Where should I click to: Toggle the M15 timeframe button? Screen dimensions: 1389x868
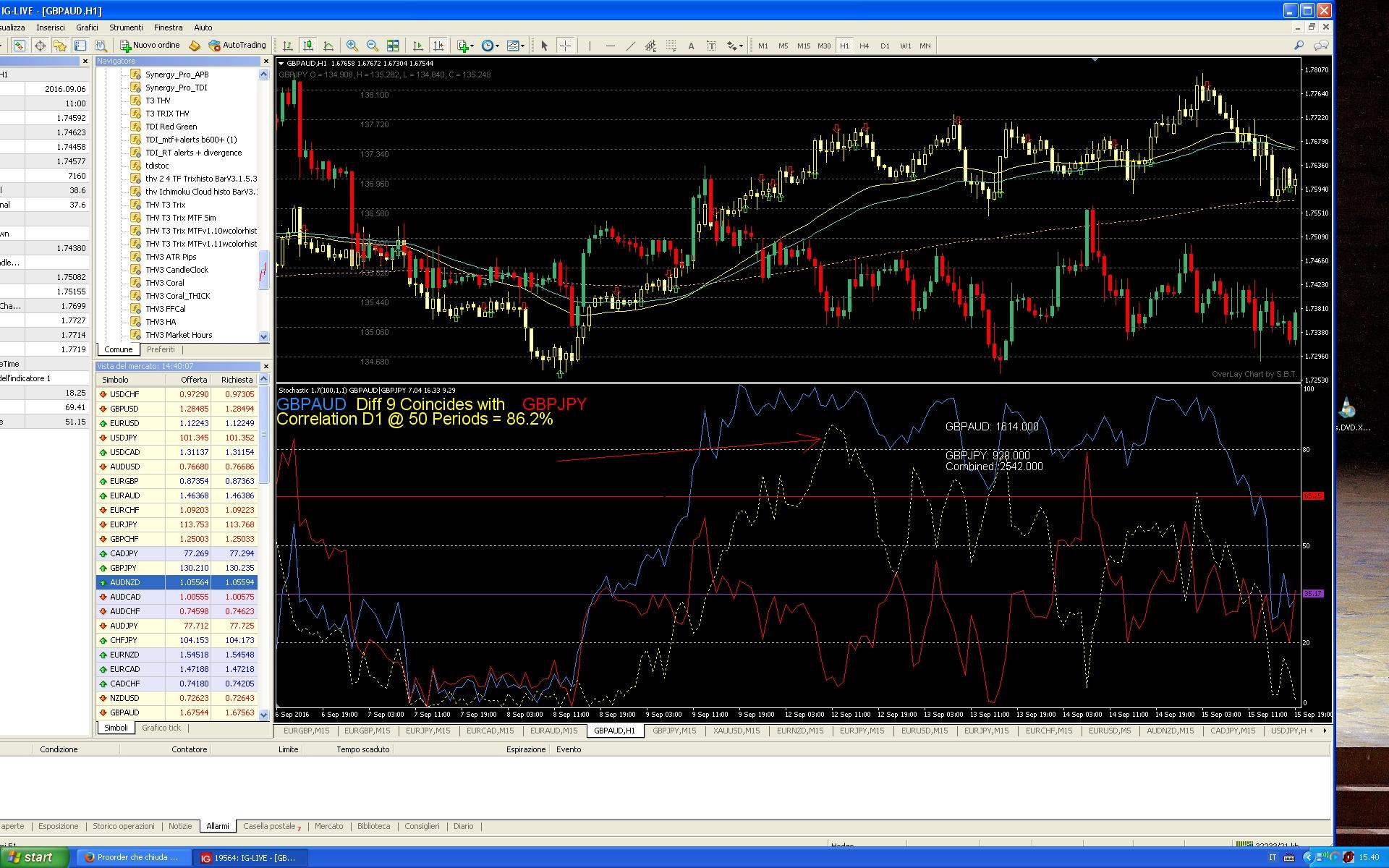803,46
